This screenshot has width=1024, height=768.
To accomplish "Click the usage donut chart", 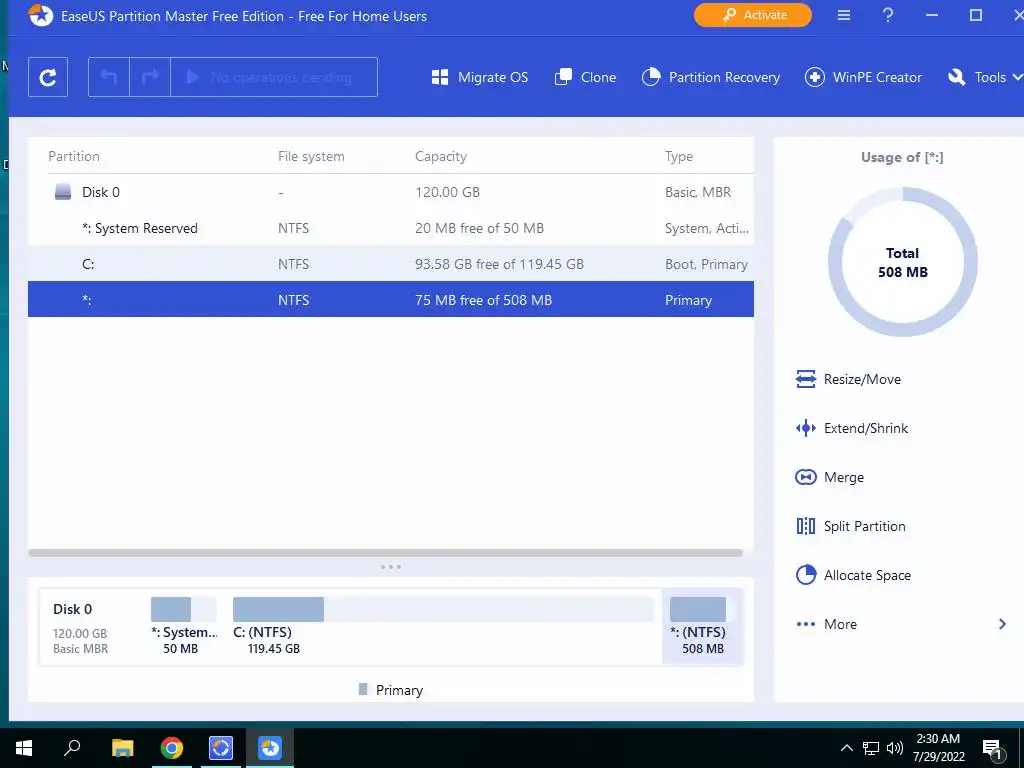I will click(x=903, y=262).
